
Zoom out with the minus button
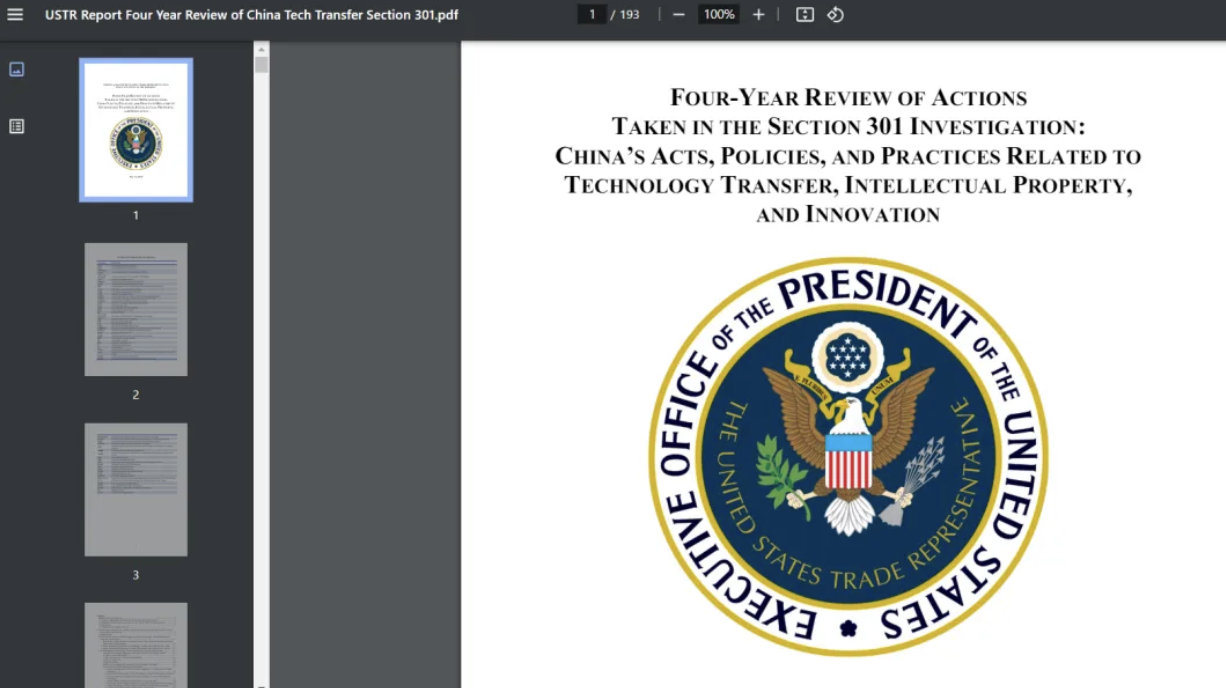click(x=679, y=14)
